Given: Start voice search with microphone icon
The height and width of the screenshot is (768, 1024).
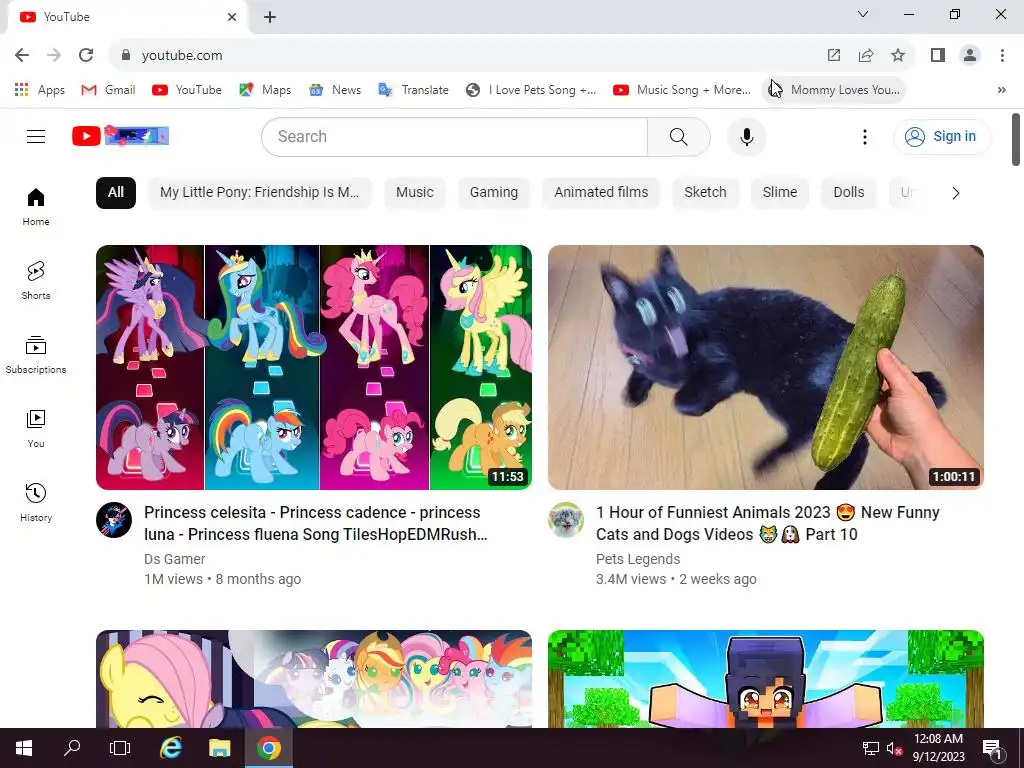Looking at the screenshot, I should pos(746,137).
